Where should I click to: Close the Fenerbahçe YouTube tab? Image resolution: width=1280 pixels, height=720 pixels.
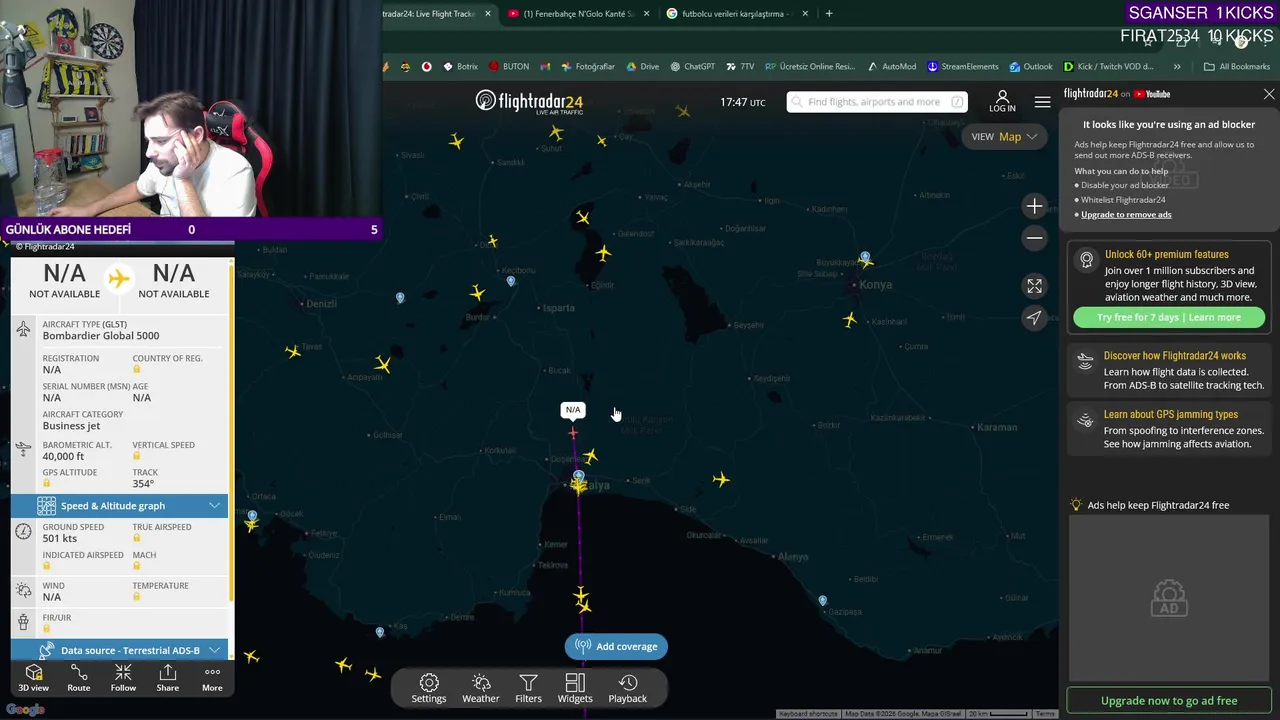click(647, 14)
